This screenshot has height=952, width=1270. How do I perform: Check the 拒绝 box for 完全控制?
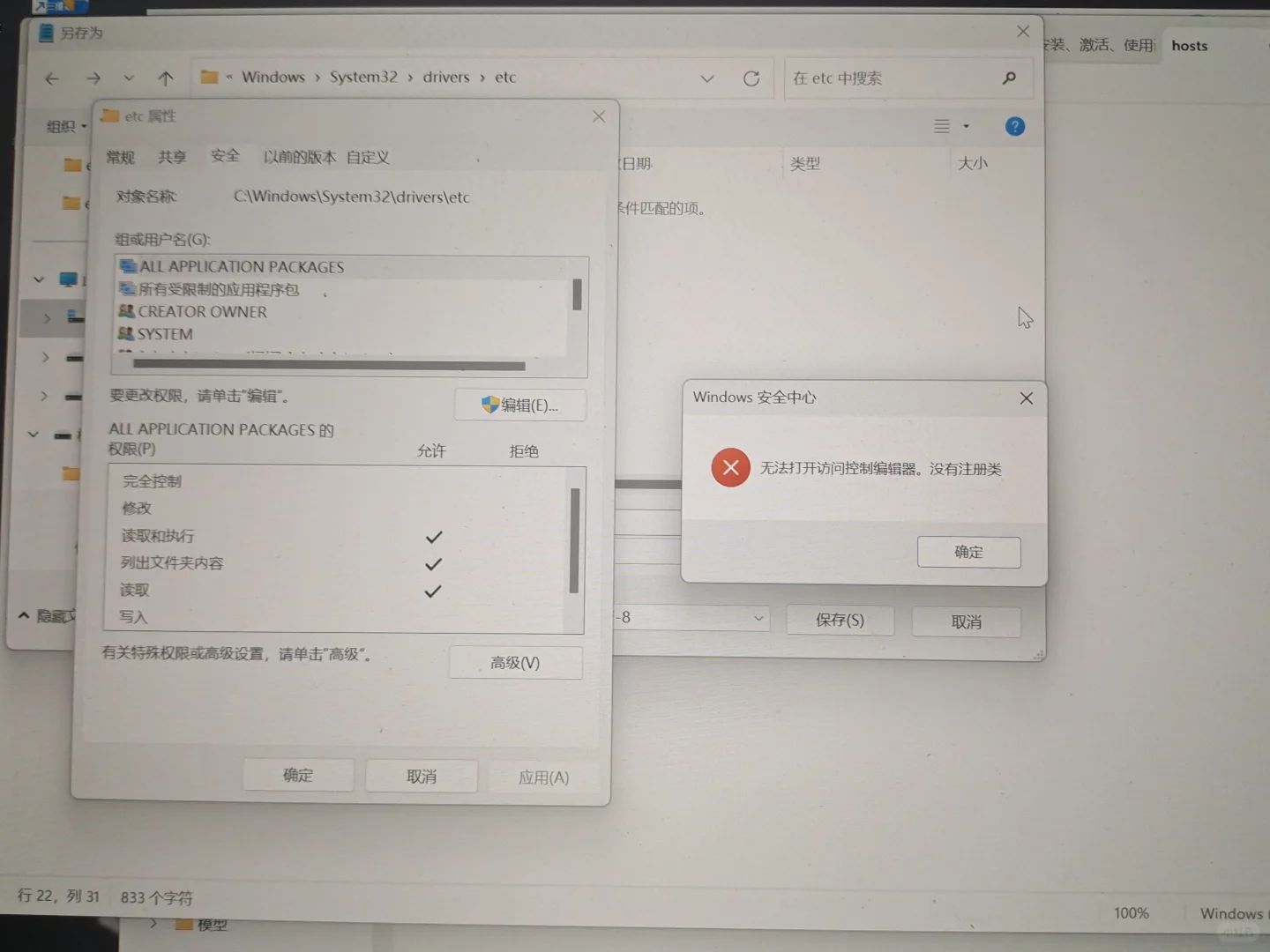pos(524,480)
